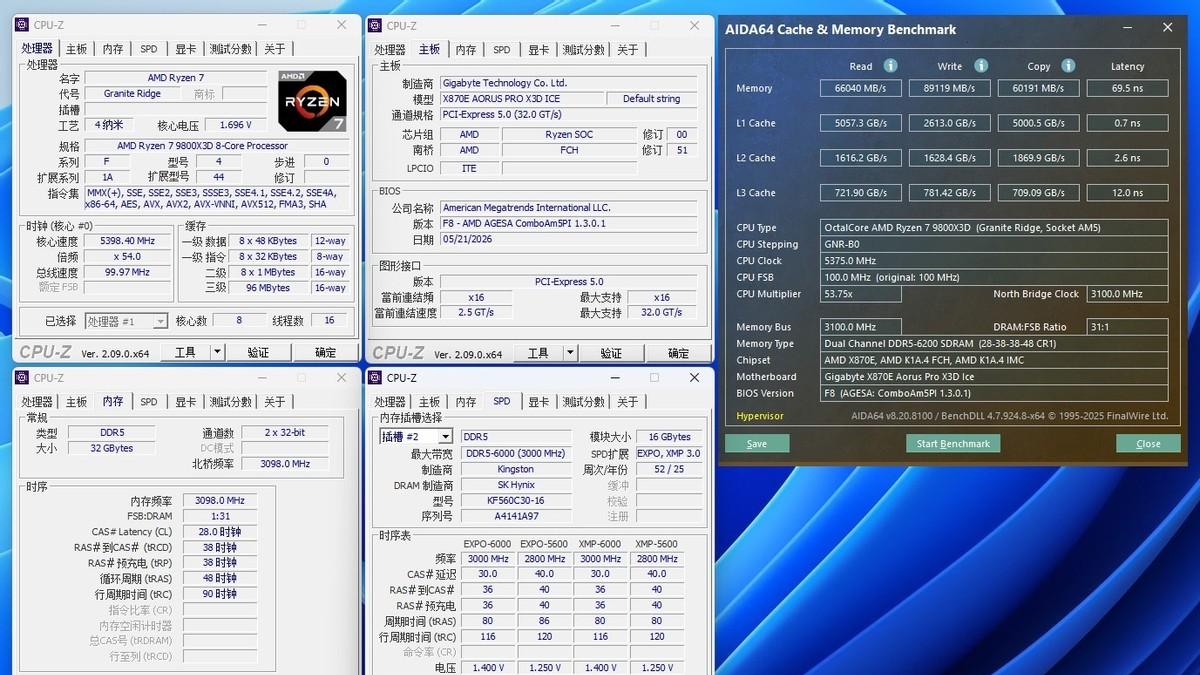
Task: Expand the 工具 arrow in the 处理器 window
Action: [x=217, y=352]
